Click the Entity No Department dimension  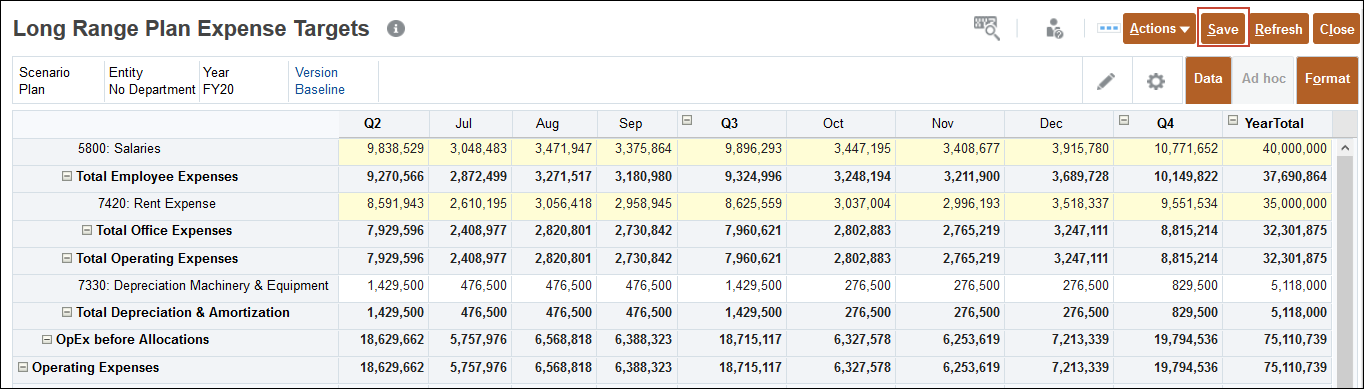[152, 81]
